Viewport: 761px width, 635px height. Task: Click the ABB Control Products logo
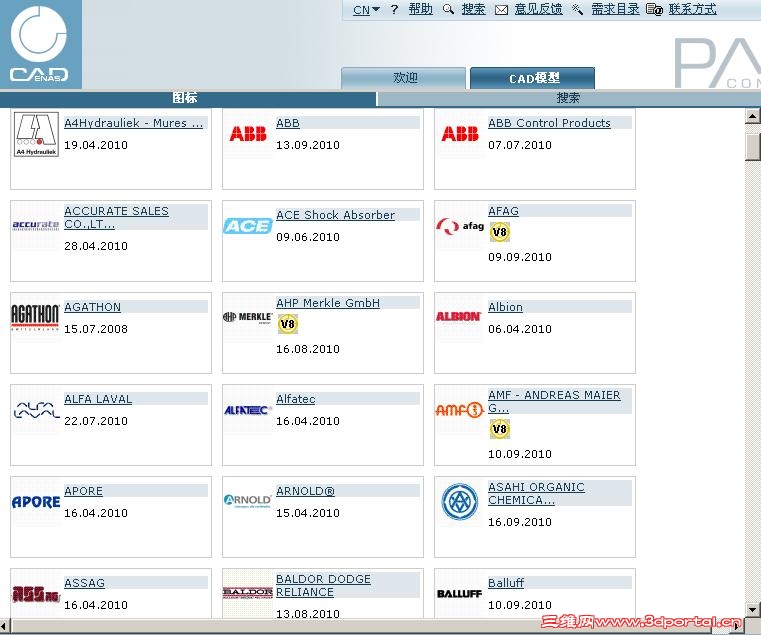tap(460, 134)
